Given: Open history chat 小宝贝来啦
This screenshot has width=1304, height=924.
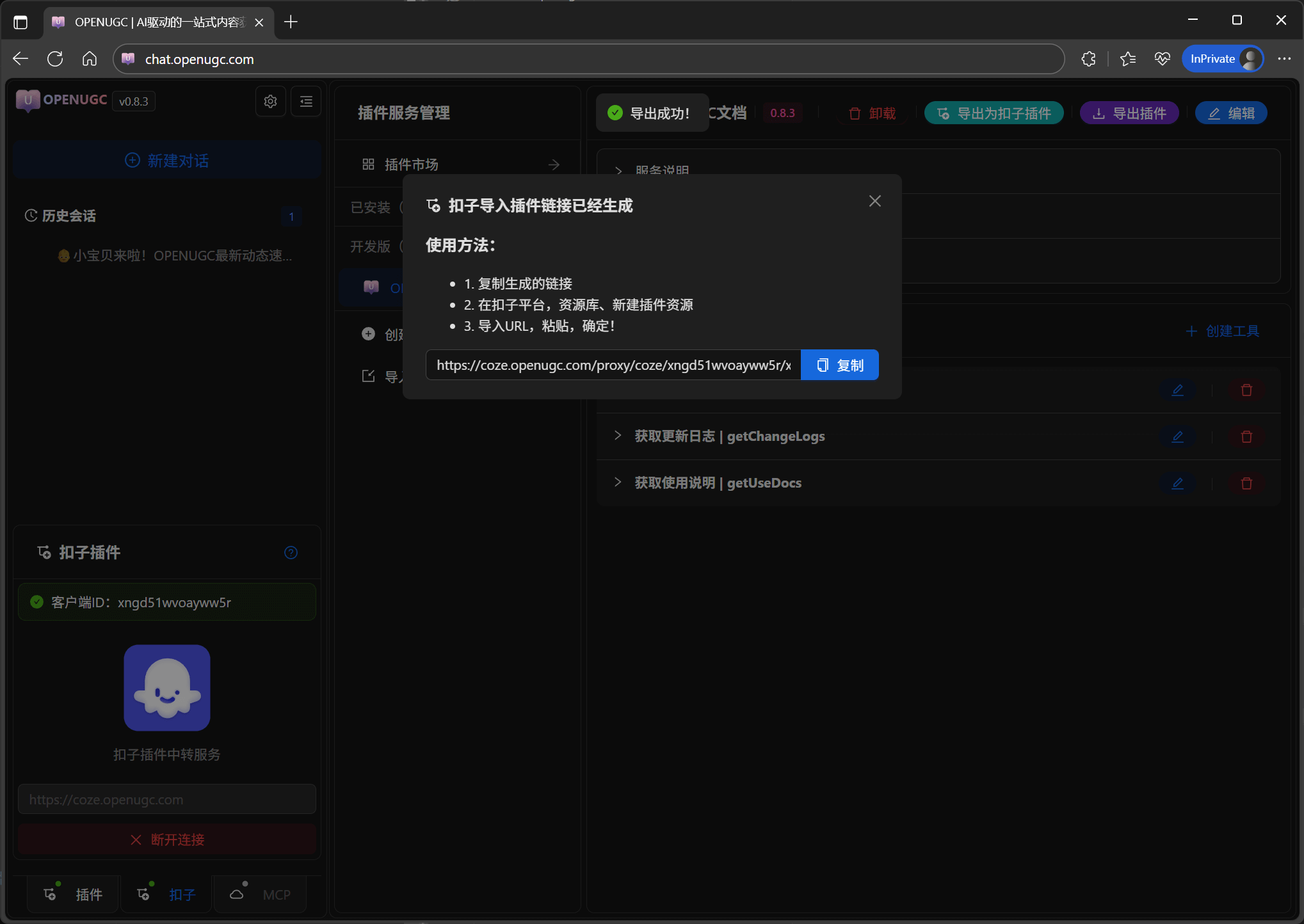Looking at the screenshot, I should pos(174,255).
